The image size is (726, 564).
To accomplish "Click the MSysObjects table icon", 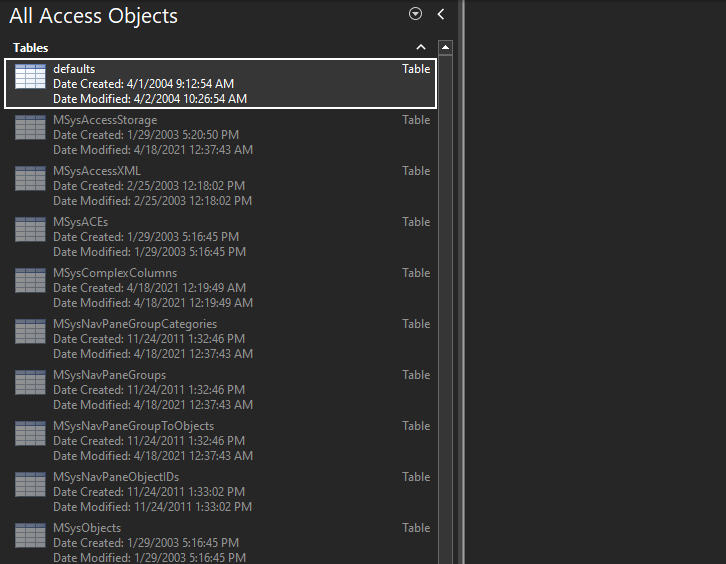I will coord(30,535).
